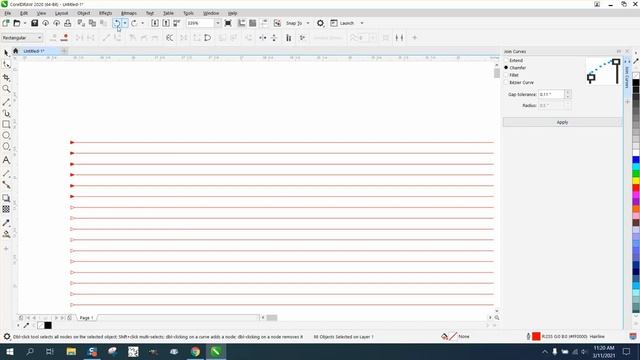Open the zoom level dropdown
The width and height of the screenshot is (640, 360).
click(217, 23)
